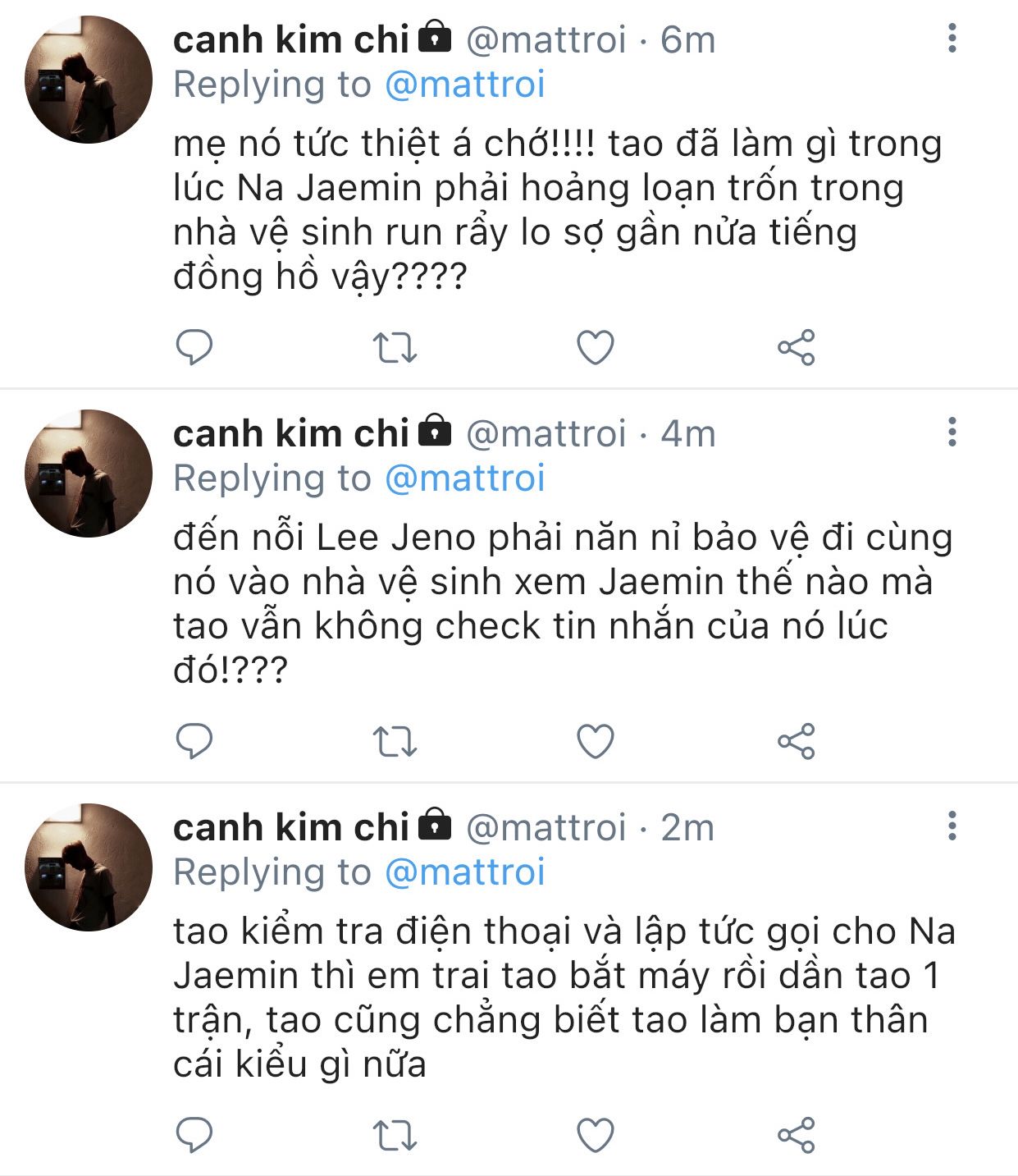Reply to the tweet posted 2m ago

[x=195, y=1136]
